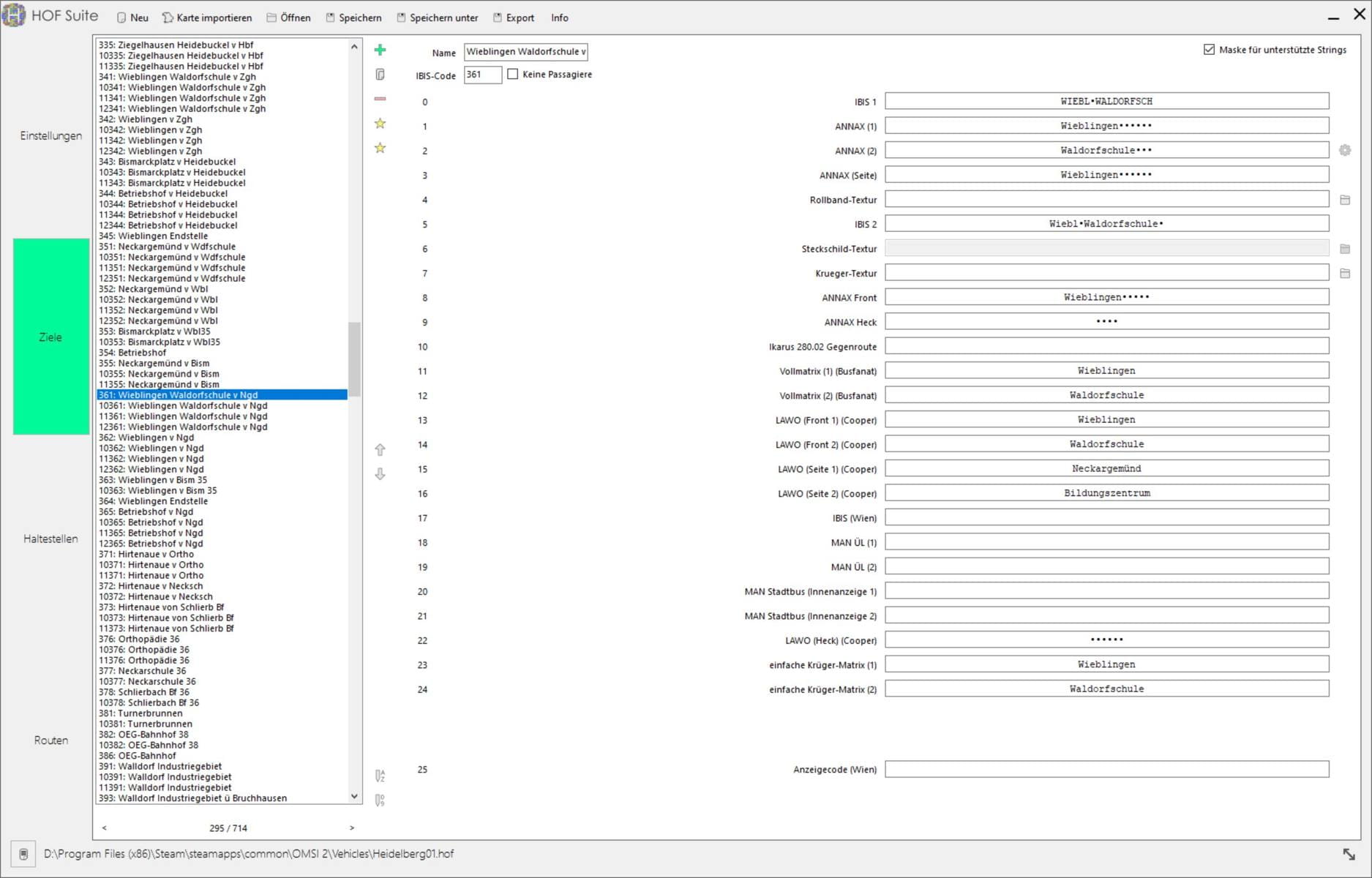The image size is (1372, 878).
Task: Click the alphabetical sort icon
Action: pyautogui.click(x=380, y=776)
